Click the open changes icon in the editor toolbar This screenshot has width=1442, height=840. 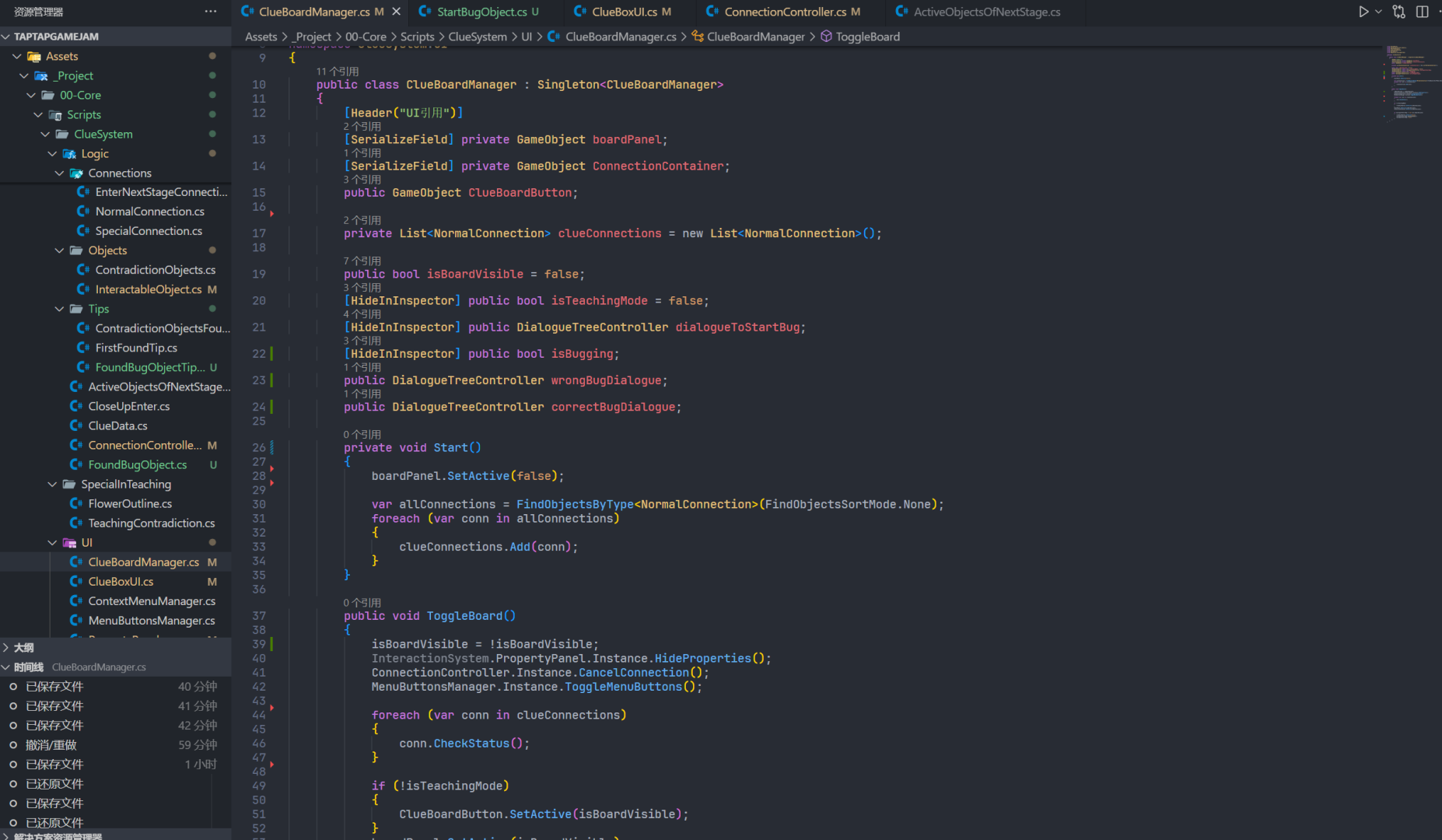pos(1399,12)
